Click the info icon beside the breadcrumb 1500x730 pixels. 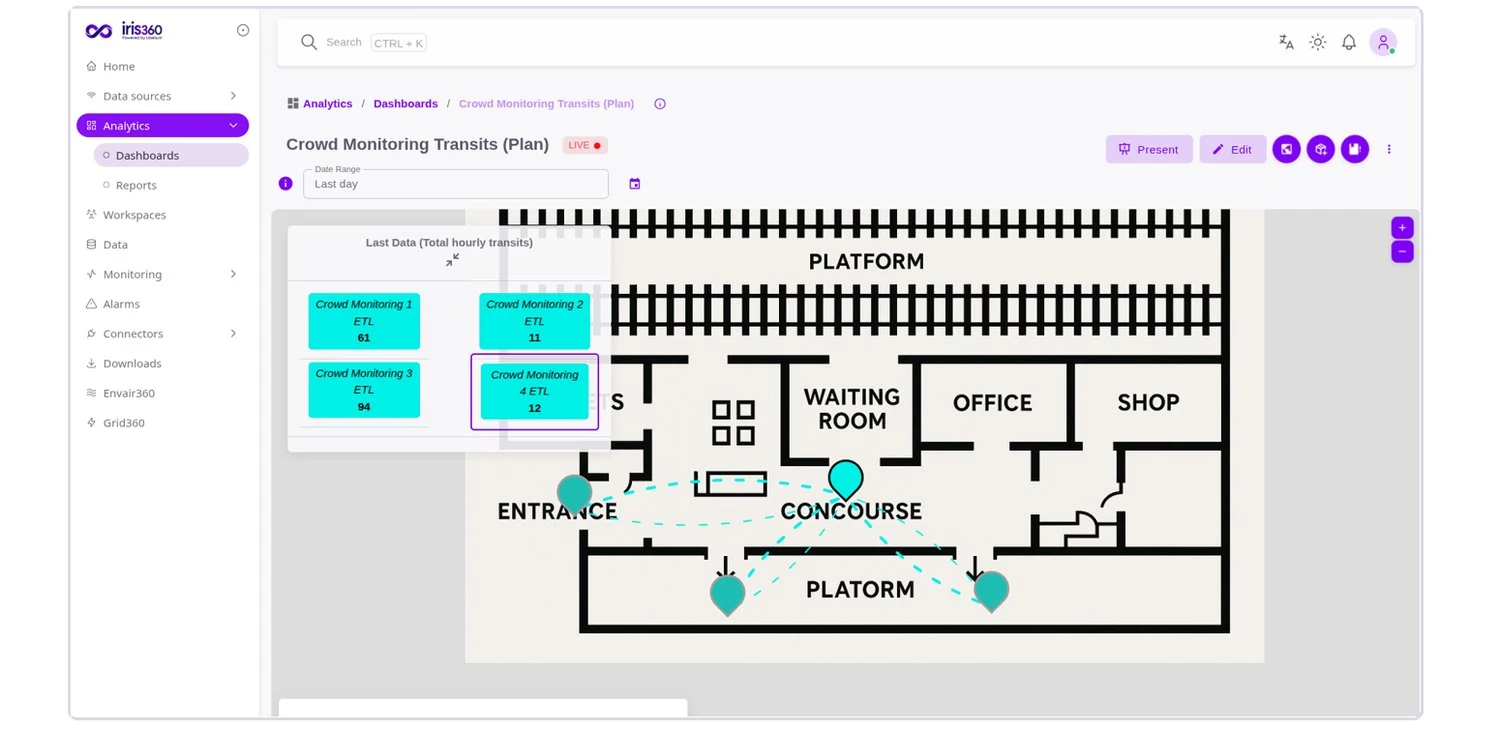[x=660, y=104]
